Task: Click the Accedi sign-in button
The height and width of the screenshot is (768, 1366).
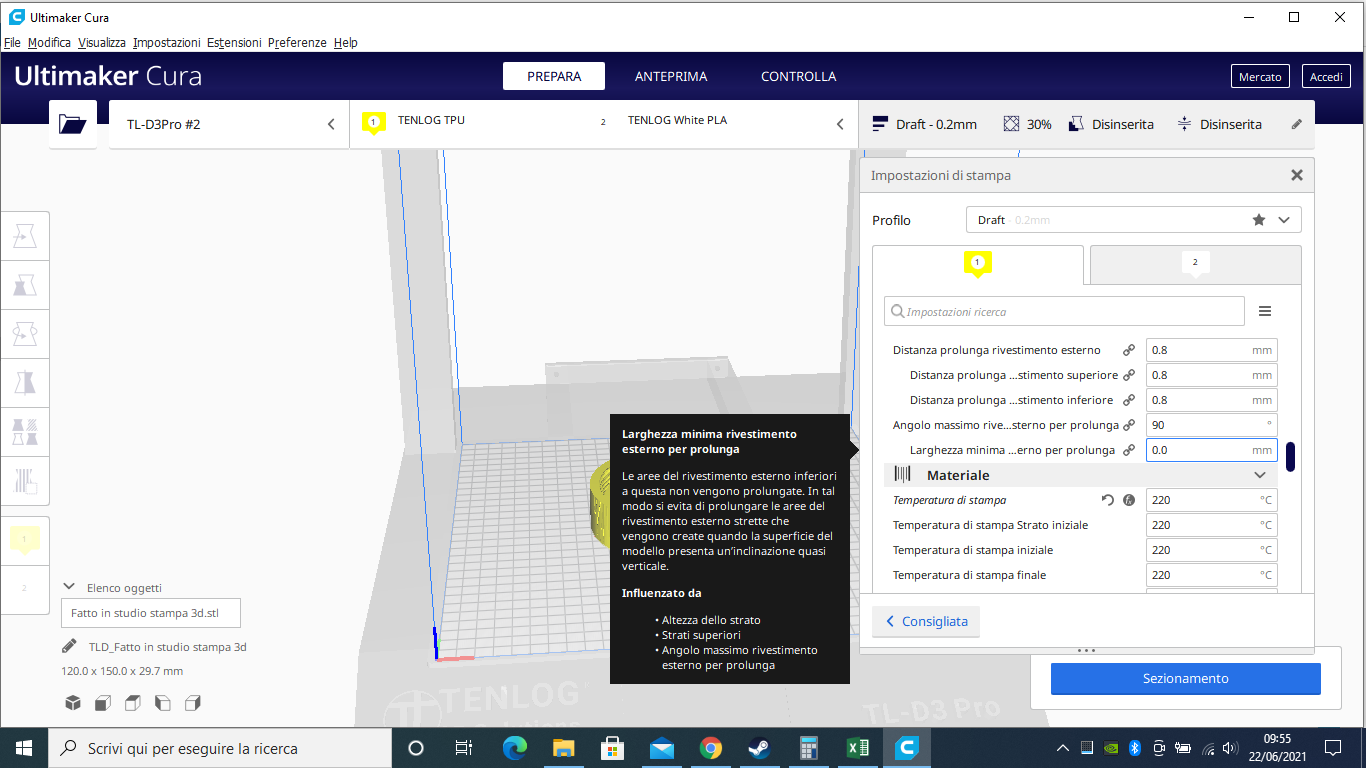Action: [1326, 76]
